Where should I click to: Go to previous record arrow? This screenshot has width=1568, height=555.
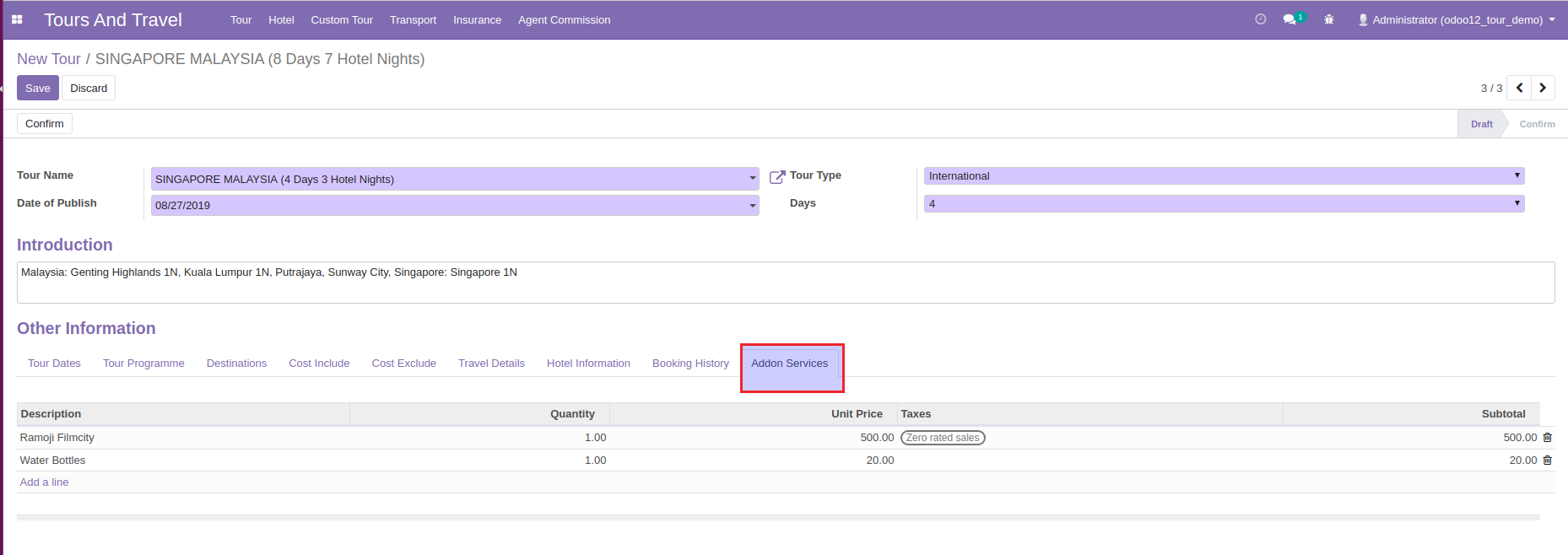coord(1519,88)
